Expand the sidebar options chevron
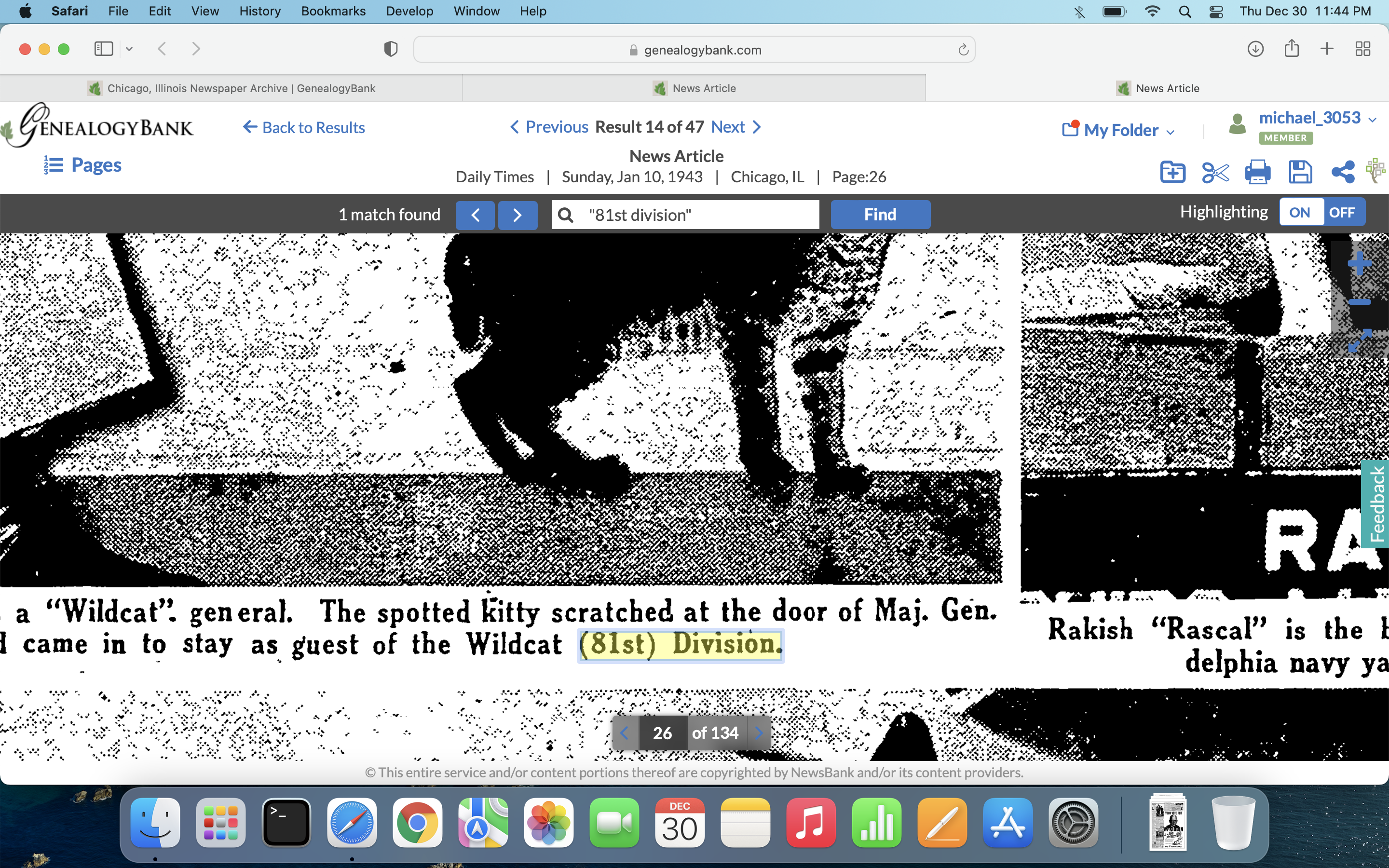This screenshot has height=868, width=1389. coord(129,49)
